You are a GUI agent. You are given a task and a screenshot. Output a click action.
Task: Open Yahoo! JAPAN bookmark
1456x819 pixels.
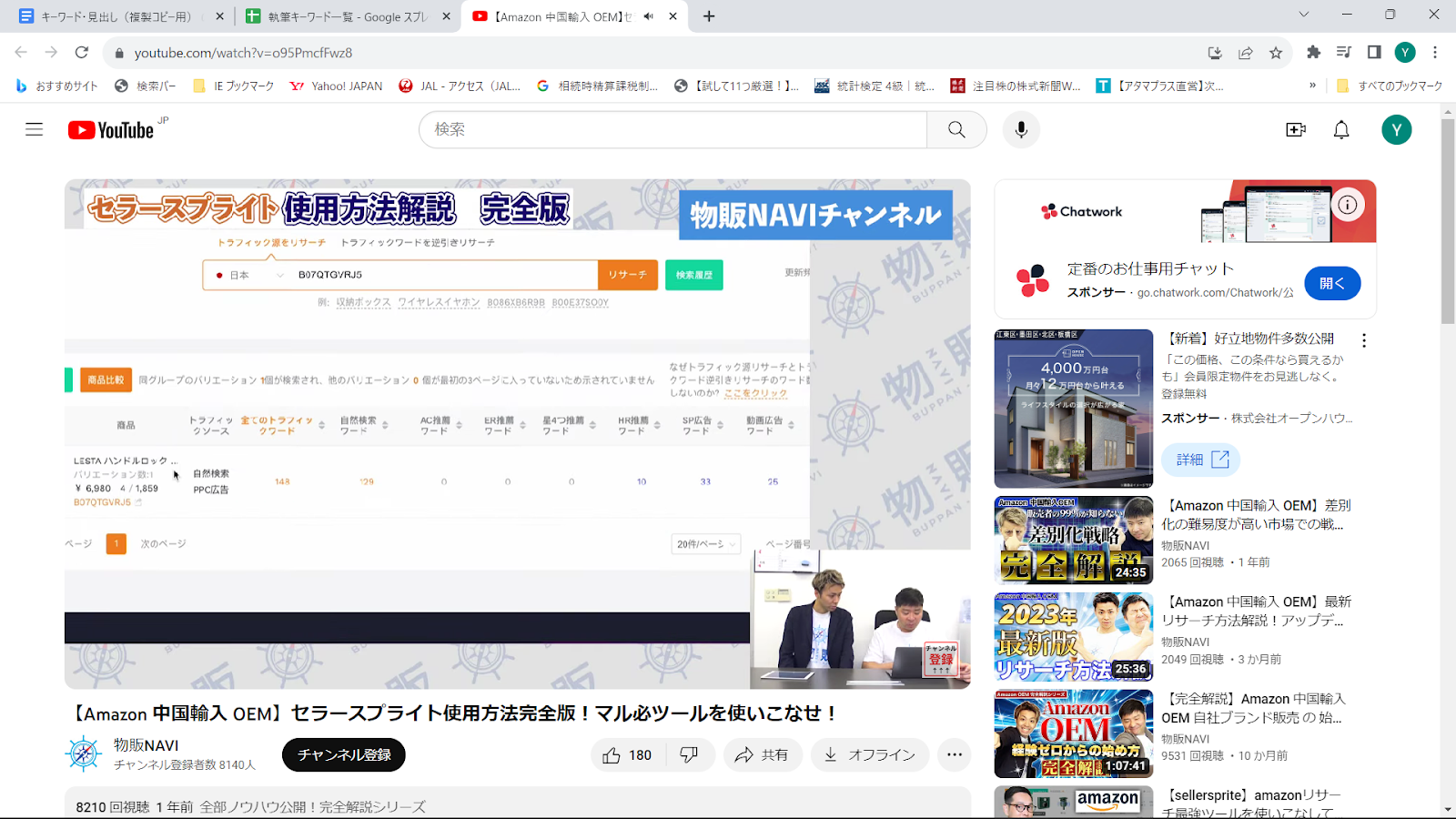[x=336, y=86]
